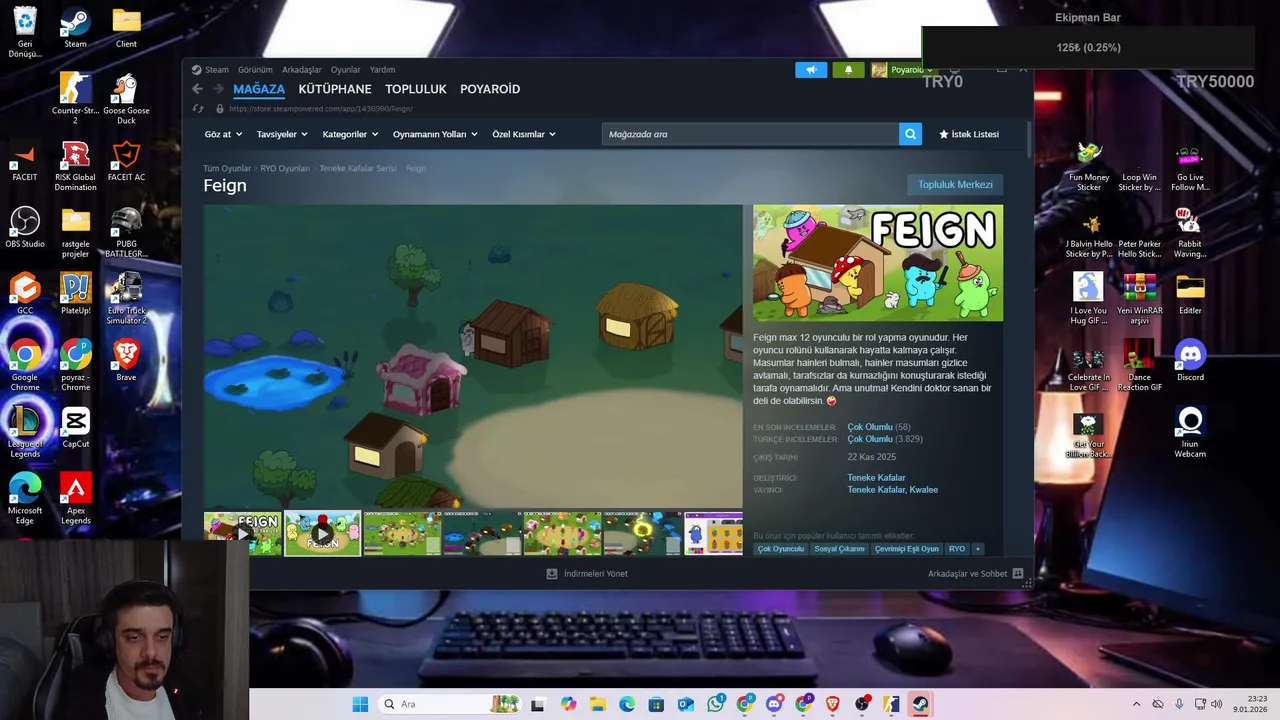This screenshot has width=1280, height=720.
Task: Select the Sosyal Çıkarım tag
Action: click(839, 549)
